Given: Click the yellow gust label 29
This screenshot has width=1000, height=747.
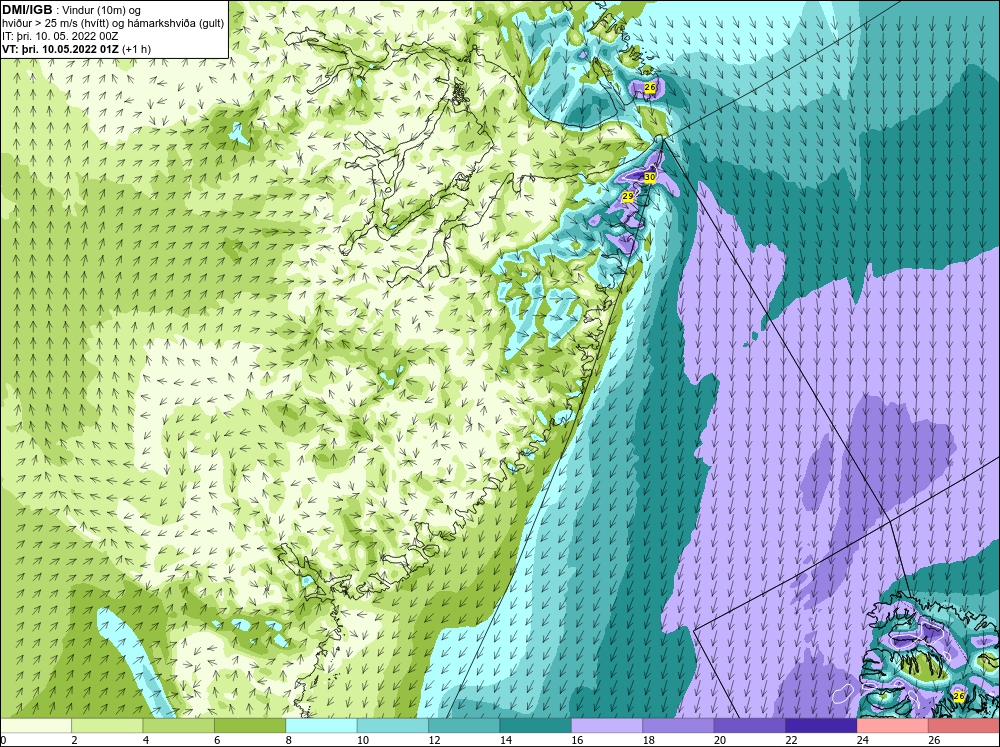Looking at the screenshot, I should [x=628, y=196].
